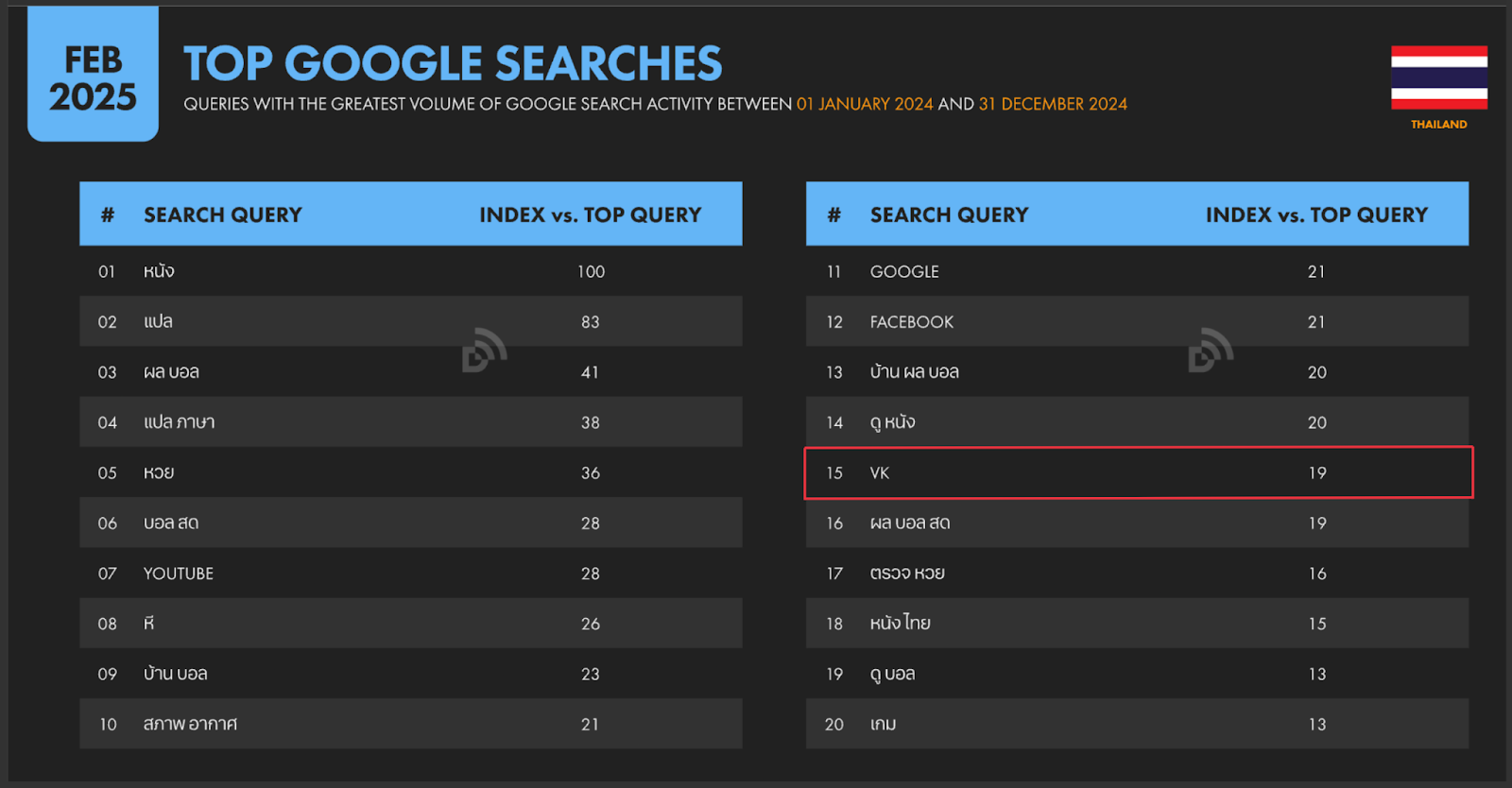Click the left table's SEARCH QUERY column header
This screenshot has width=1512, height=788.
[223, 215]
